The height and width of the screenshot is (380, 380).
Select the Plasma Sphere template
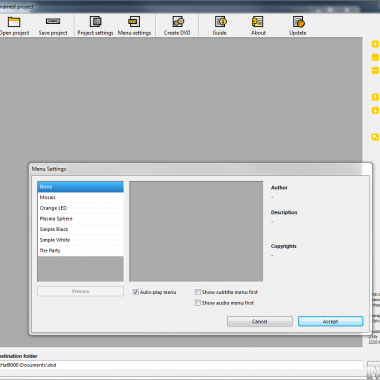click(80, 219)
